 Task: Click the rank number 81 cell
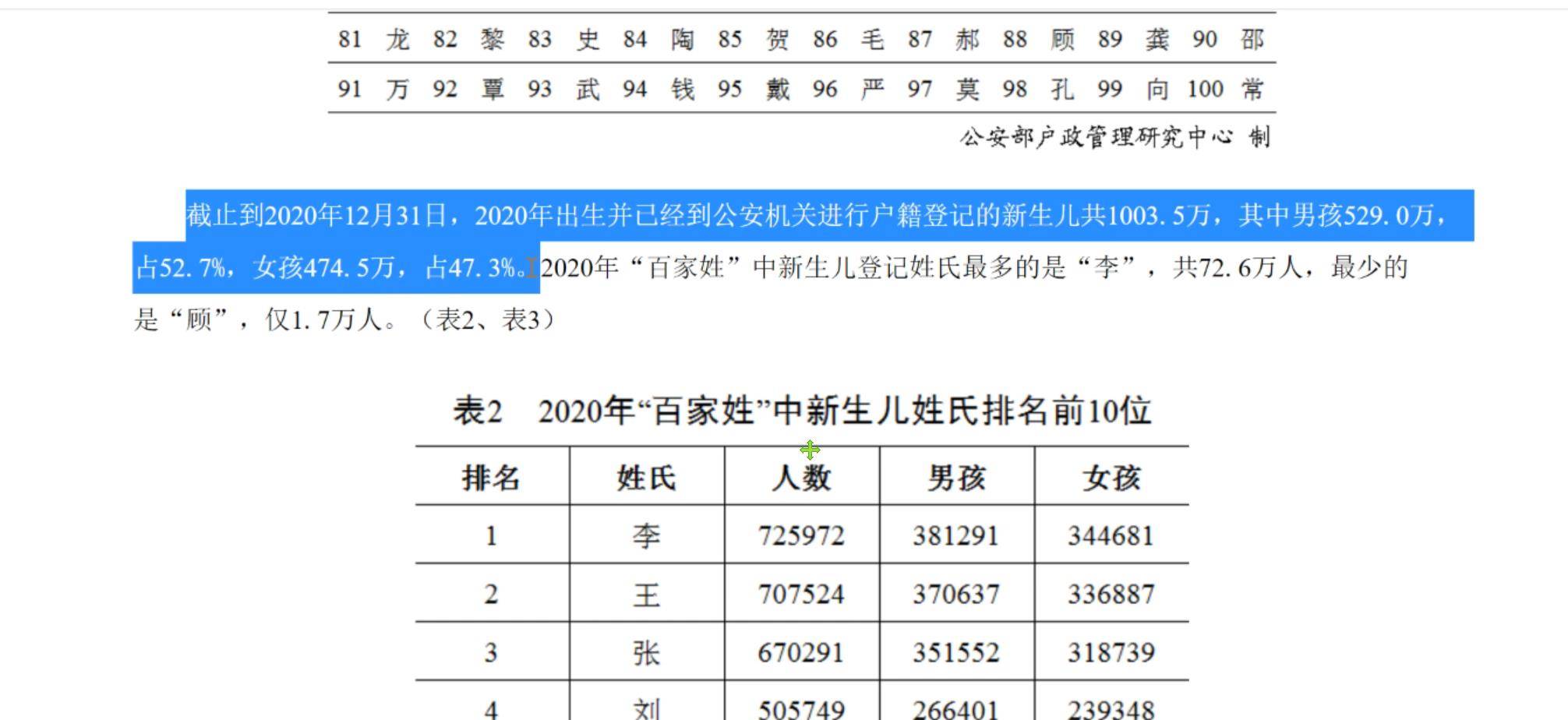[x=350, y=39]
